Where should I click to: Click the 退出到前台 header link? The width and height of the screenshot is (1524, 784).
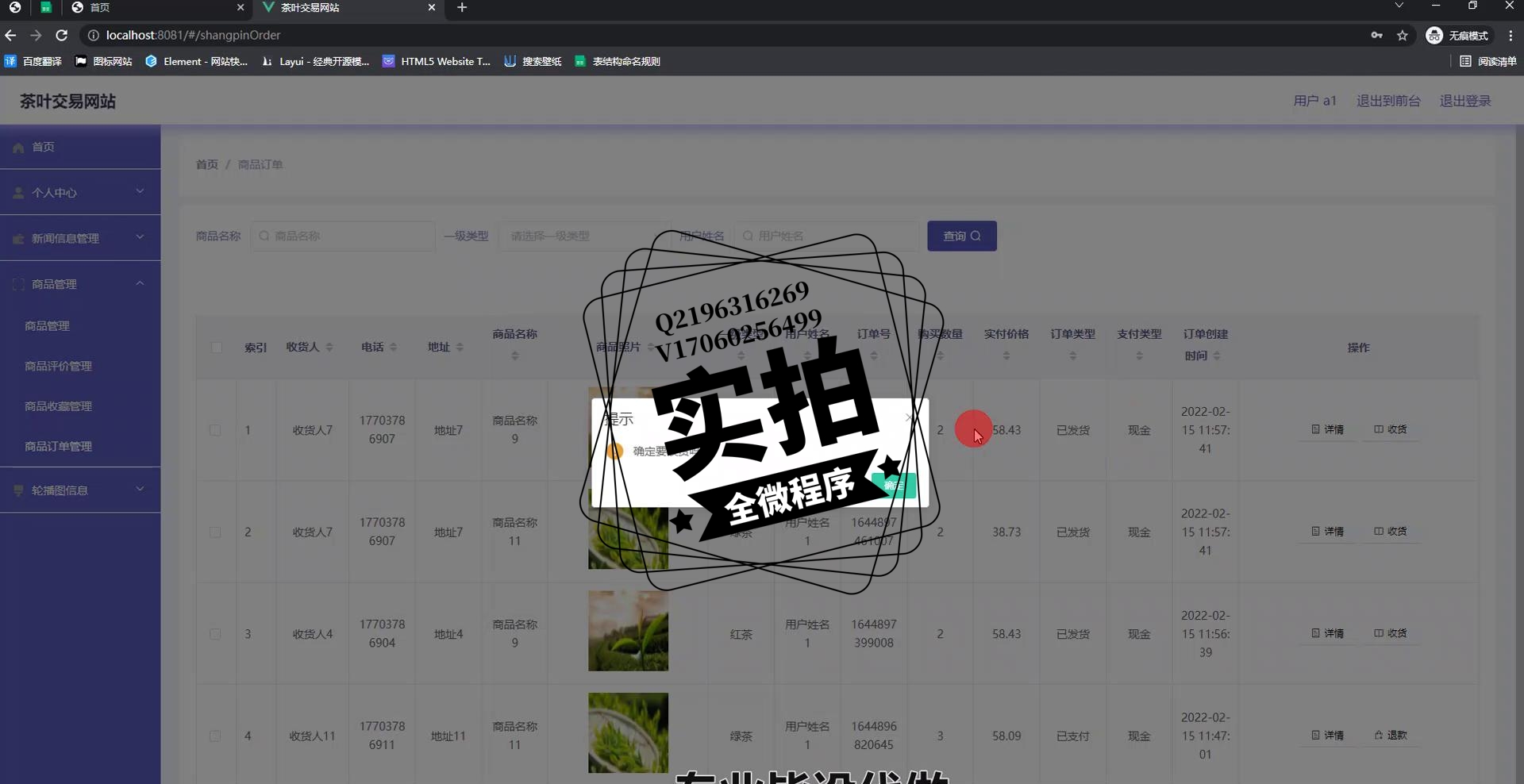click(x=1387, y=101)
